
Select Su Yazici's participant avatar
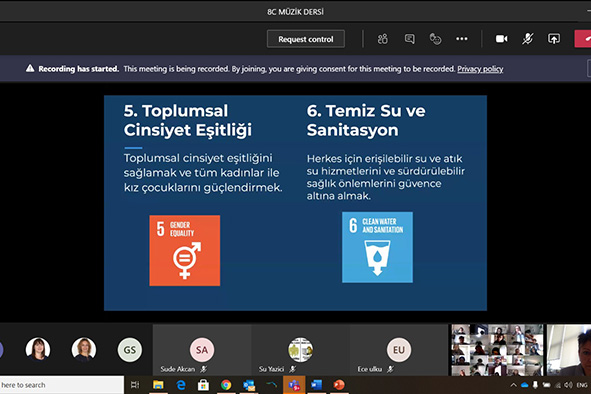pyautogui.click(x=300, y=350)
